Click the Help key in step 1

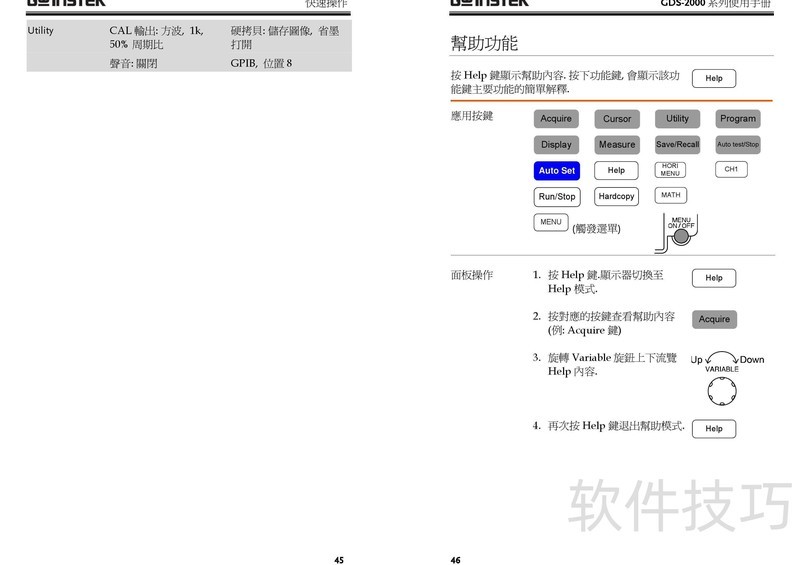pyautogui.click(x=713, y=278)
